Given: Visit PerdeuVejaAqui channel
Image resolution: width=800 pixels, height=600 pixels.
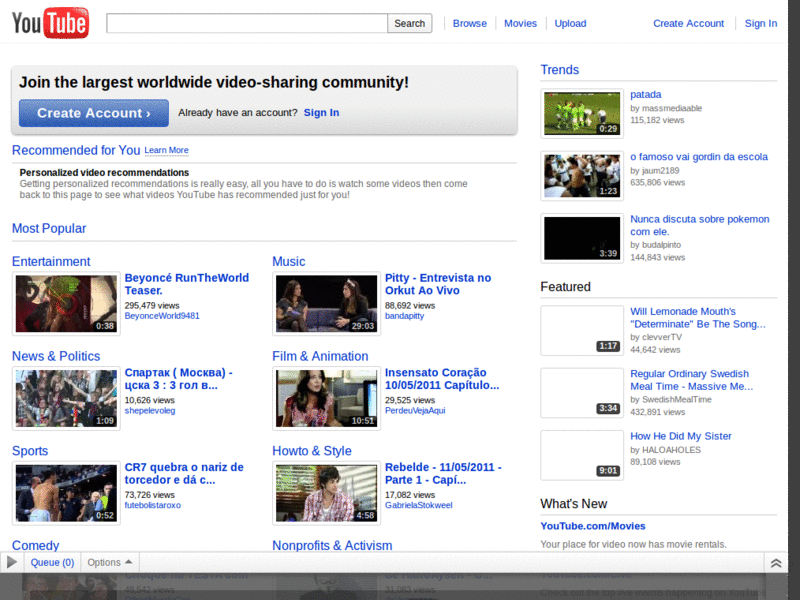Looking at the screenshot, I should (415, 410).
